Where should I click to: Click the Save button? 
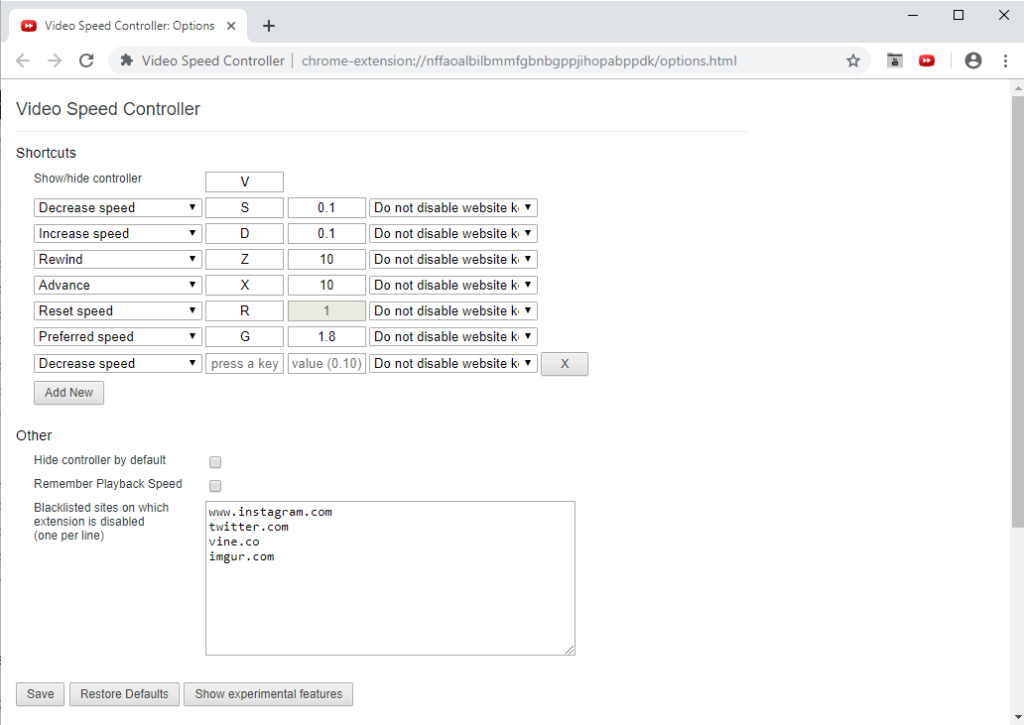(40, 694)
